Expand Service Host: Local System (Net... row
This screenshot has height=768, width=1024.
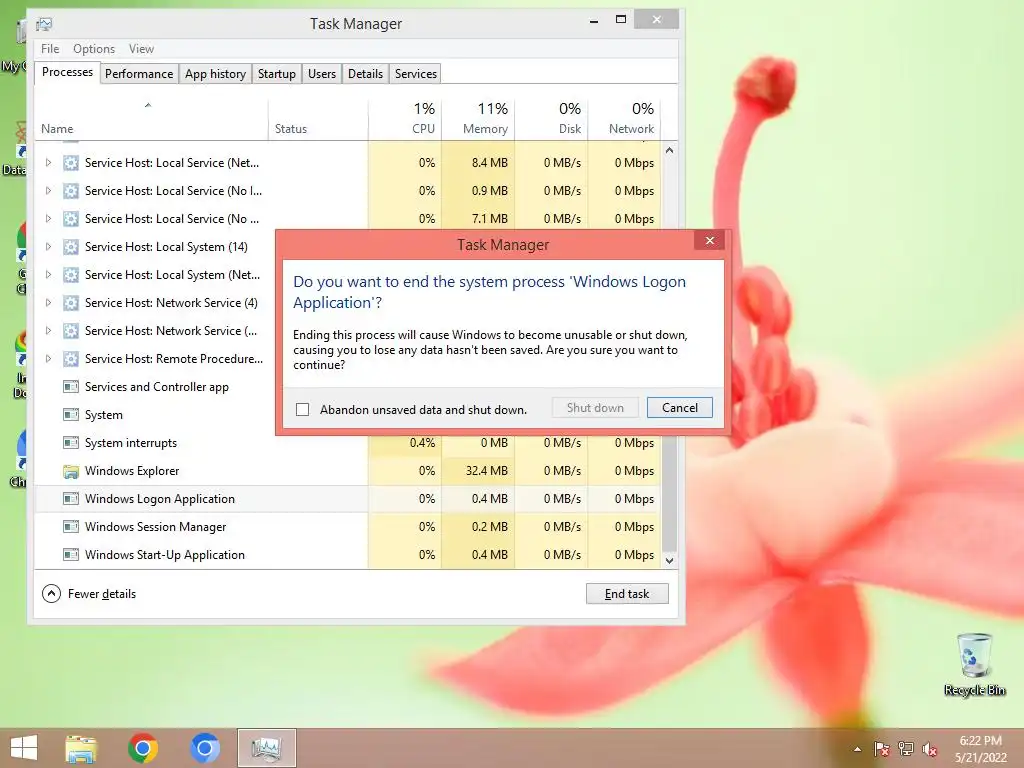(48, 275)
